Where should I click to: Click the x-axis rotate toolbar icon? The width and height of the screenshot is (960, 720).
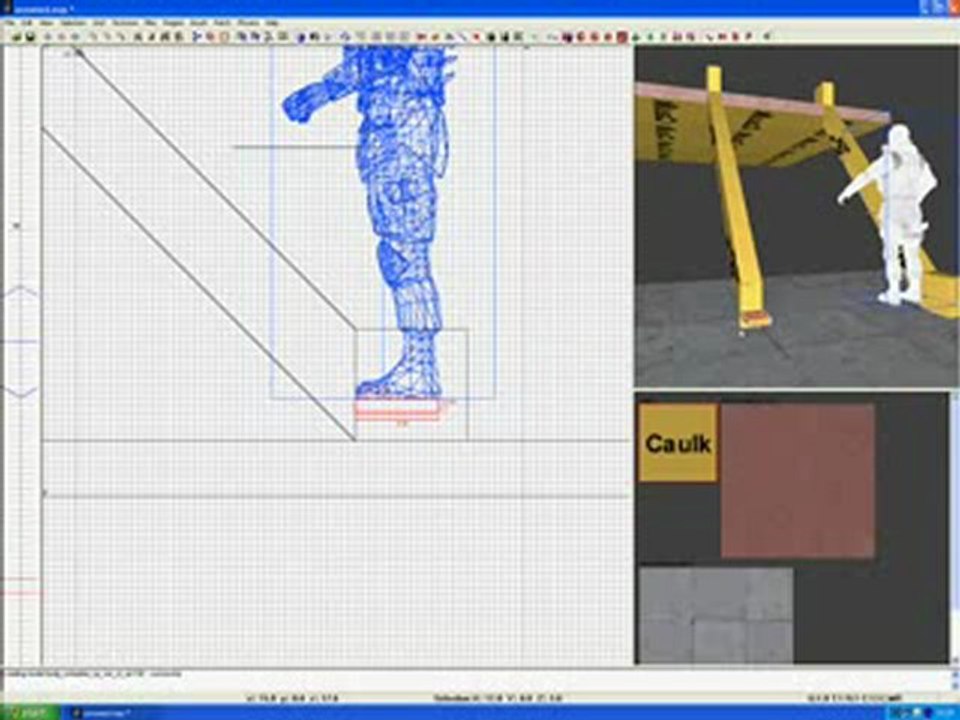tap(62, 37)
